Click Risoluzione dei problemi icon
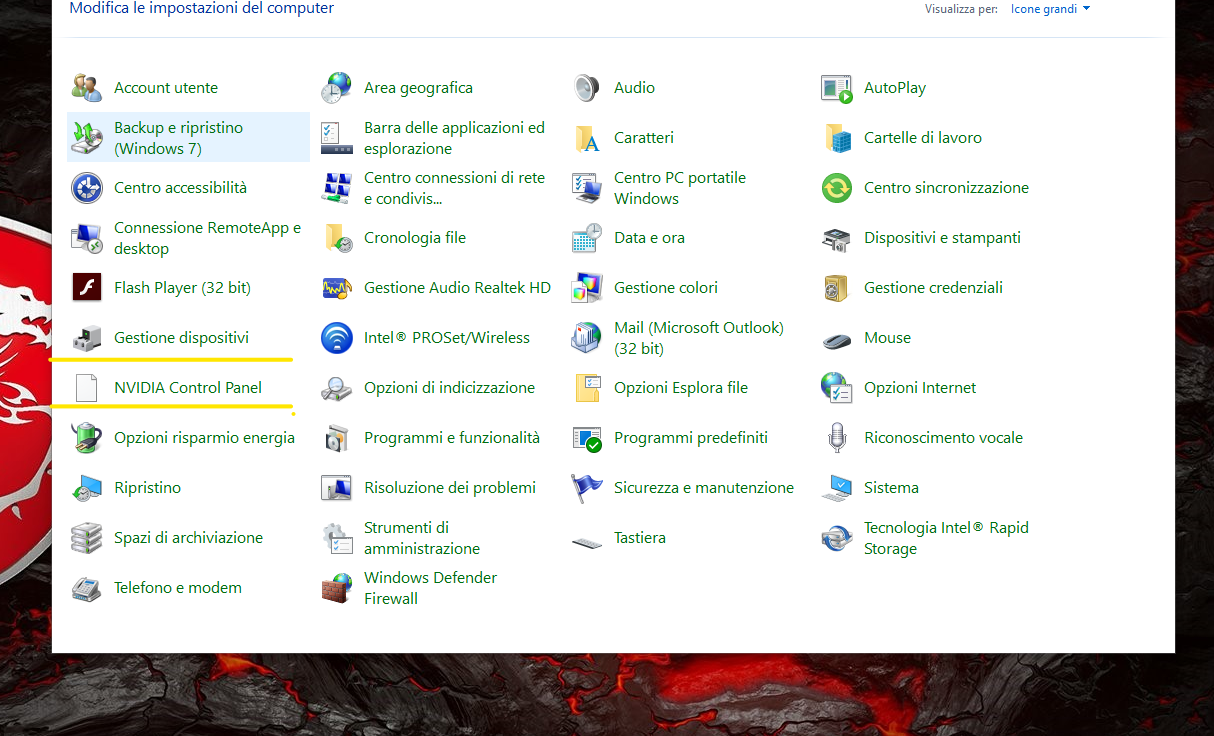 337,488
